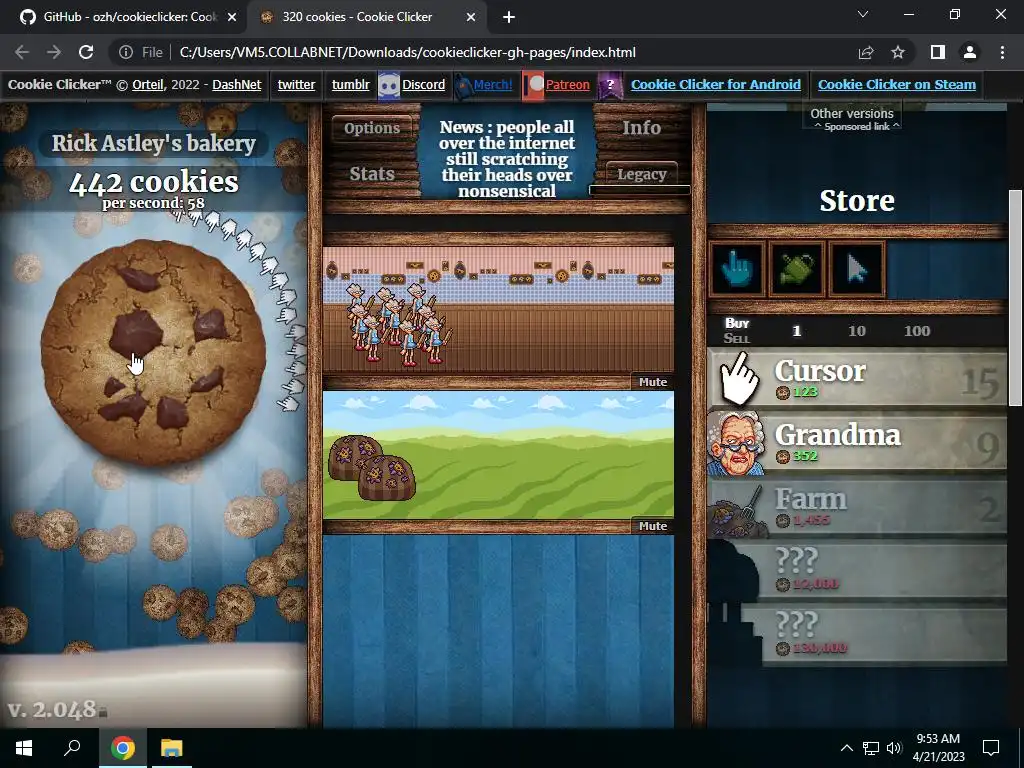Viewport: 1024px width, 768px height.
Task: Open the Patreon link
Action: [x=568, y=84]
